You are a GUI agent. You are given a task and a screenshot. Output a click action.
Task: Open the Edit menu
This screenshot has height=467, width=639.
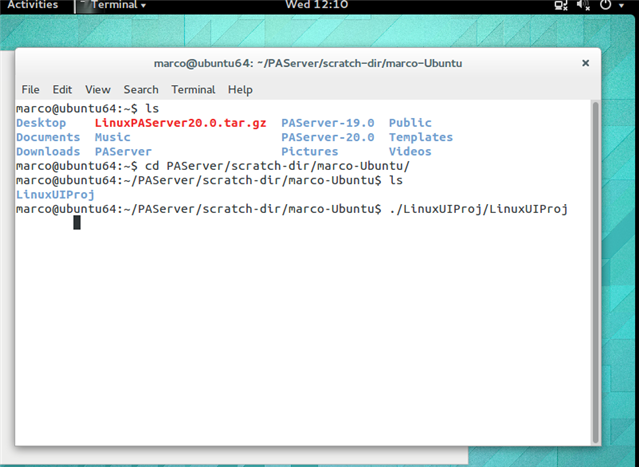(x=62, y=90)
